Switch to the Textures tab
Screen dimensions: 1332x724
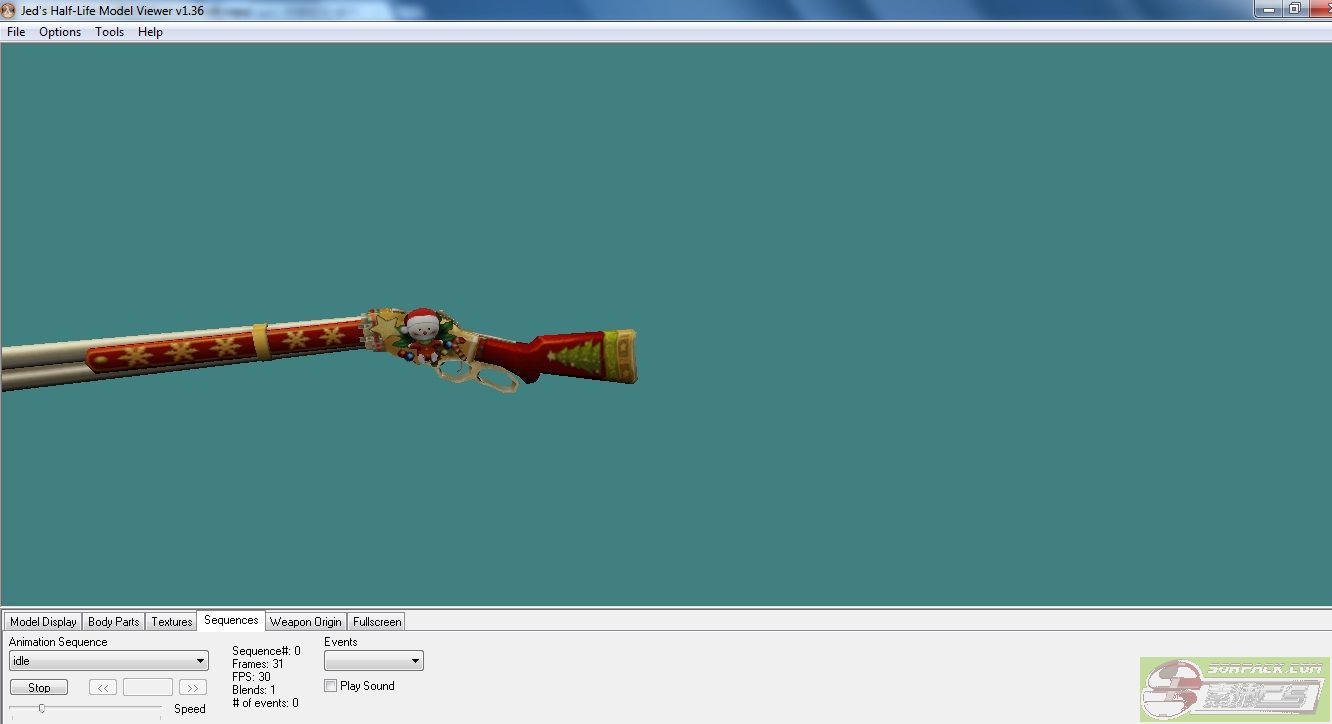[171, 622]
